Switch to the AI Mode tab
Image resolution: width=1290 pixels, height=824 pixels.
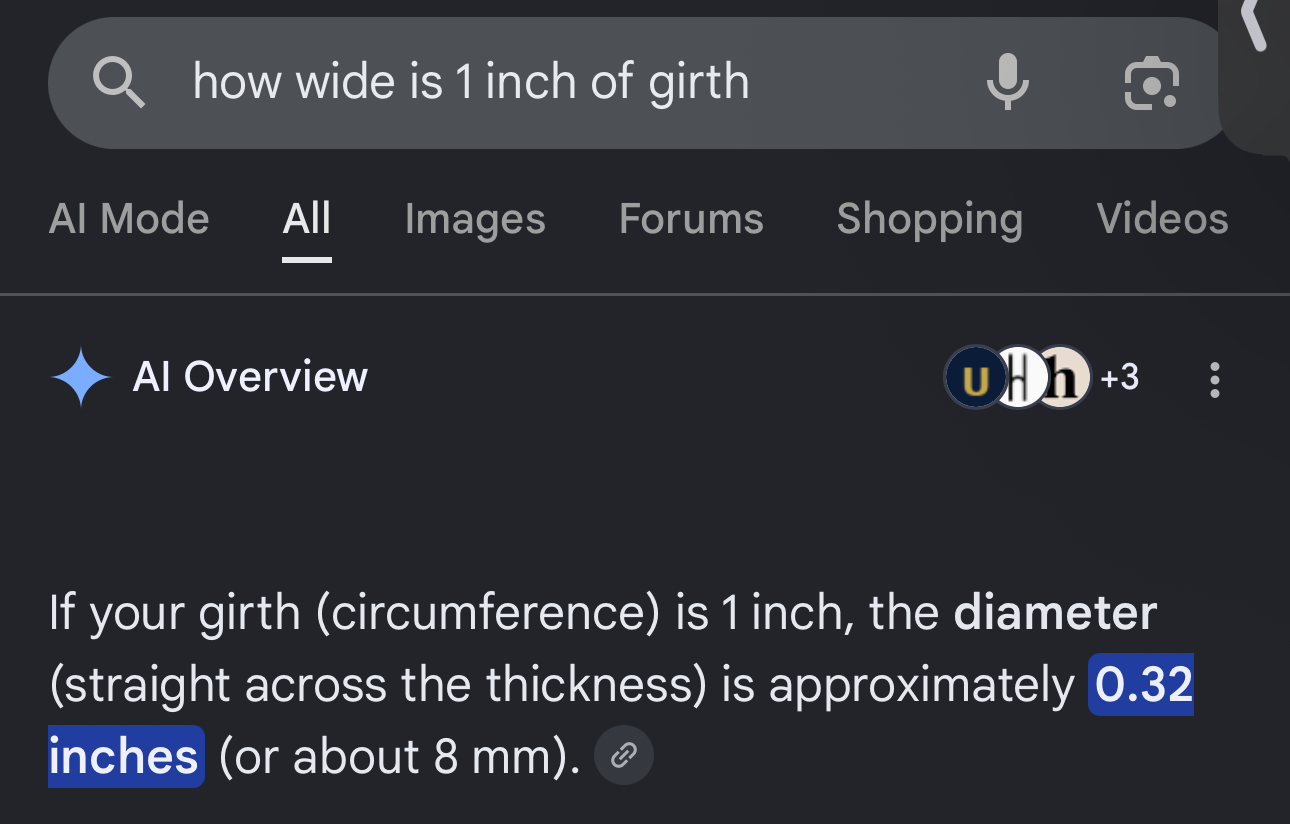(x=129, y=218)
